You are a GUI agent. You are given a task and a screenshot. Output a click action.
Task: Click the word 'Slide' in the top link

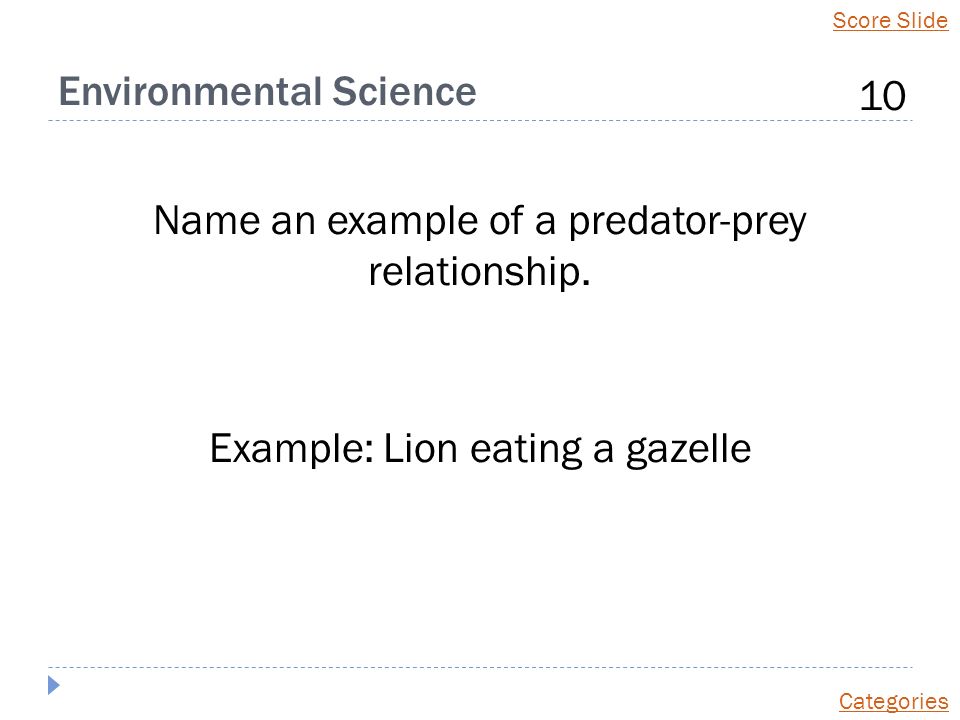923,20
